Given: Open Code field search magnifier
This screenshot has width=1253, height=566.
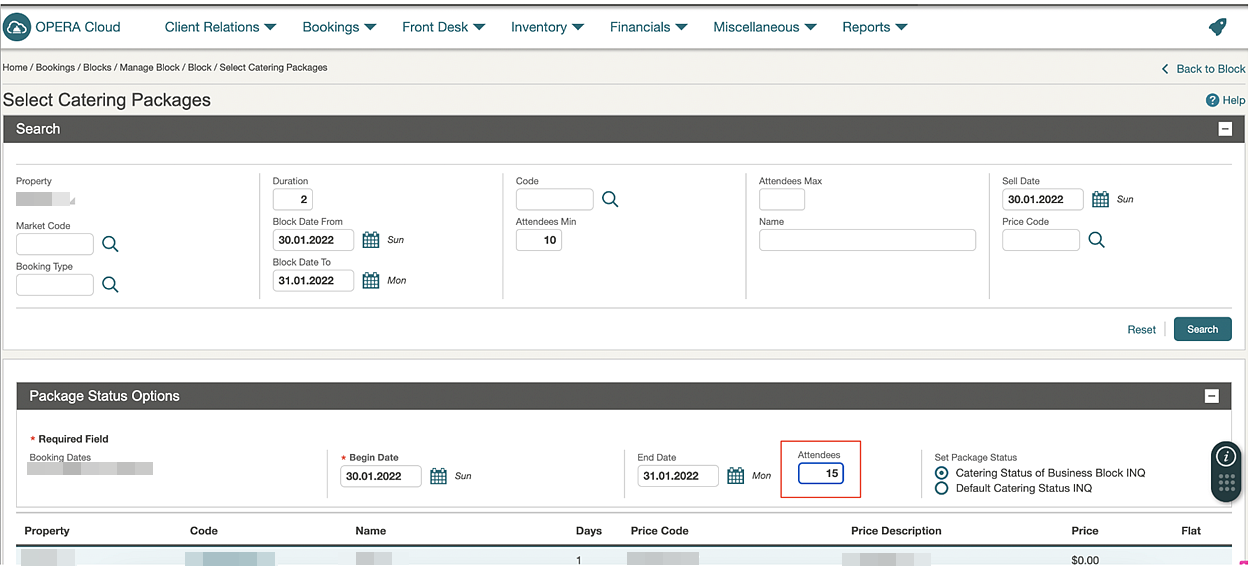Looking at the screenshot, I should (610, 199).
